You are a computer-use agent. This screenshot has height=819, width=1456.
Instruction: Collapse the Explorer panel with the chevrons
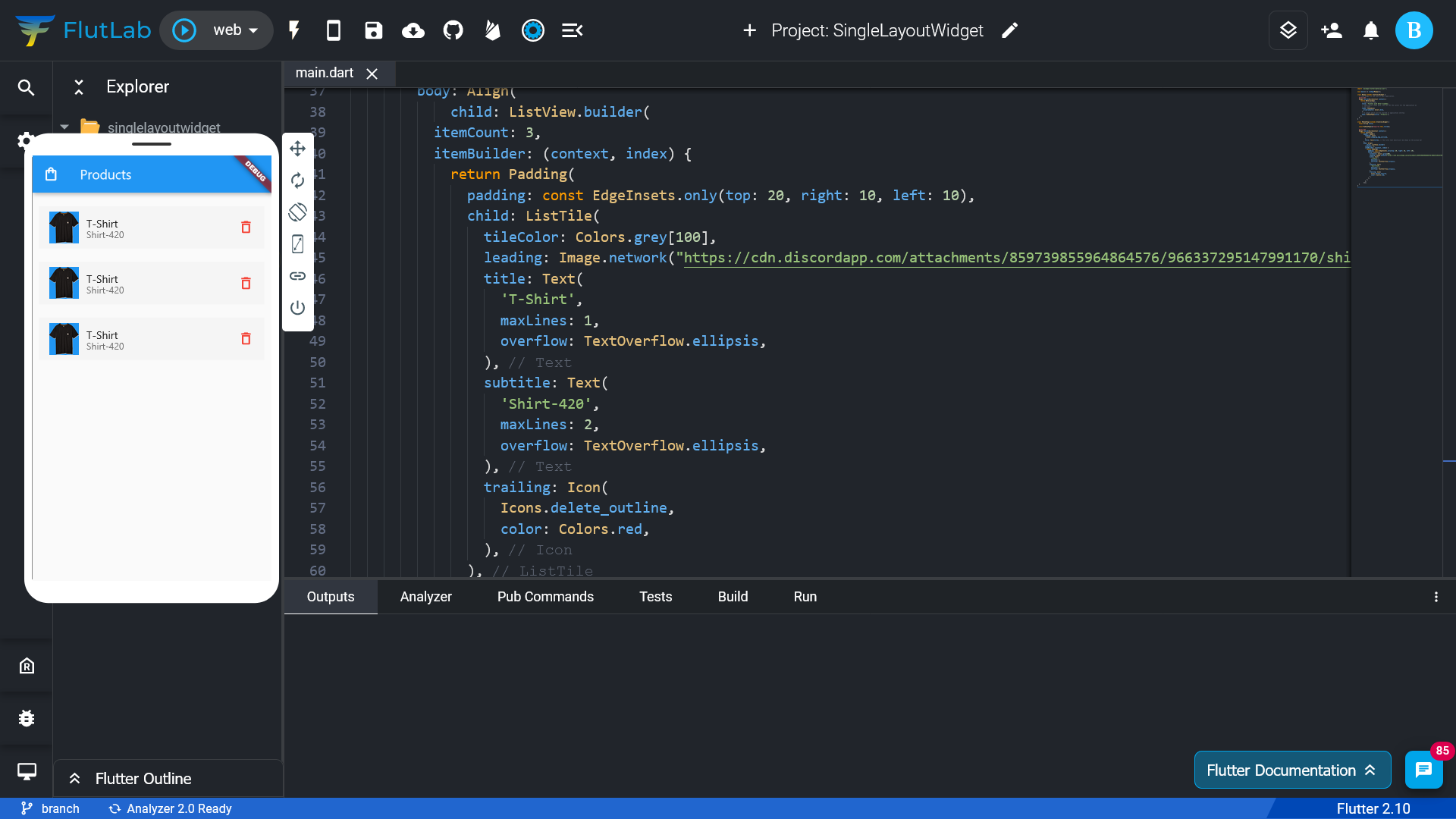click(79, 87)
